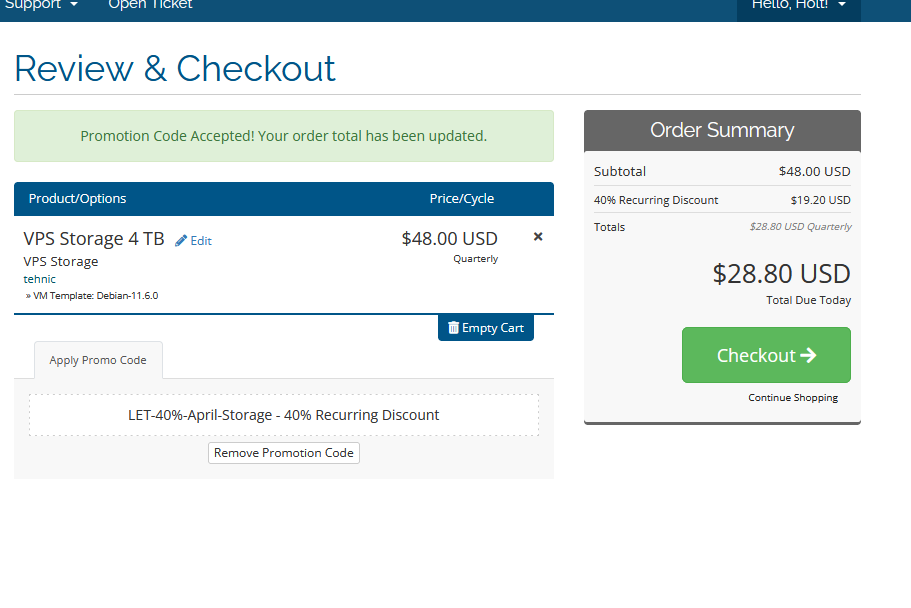Image resolution: width=911 pixels, height=608 pixels.
Task: Click the Remove Promotion Code button
Action: coord(284,453)
